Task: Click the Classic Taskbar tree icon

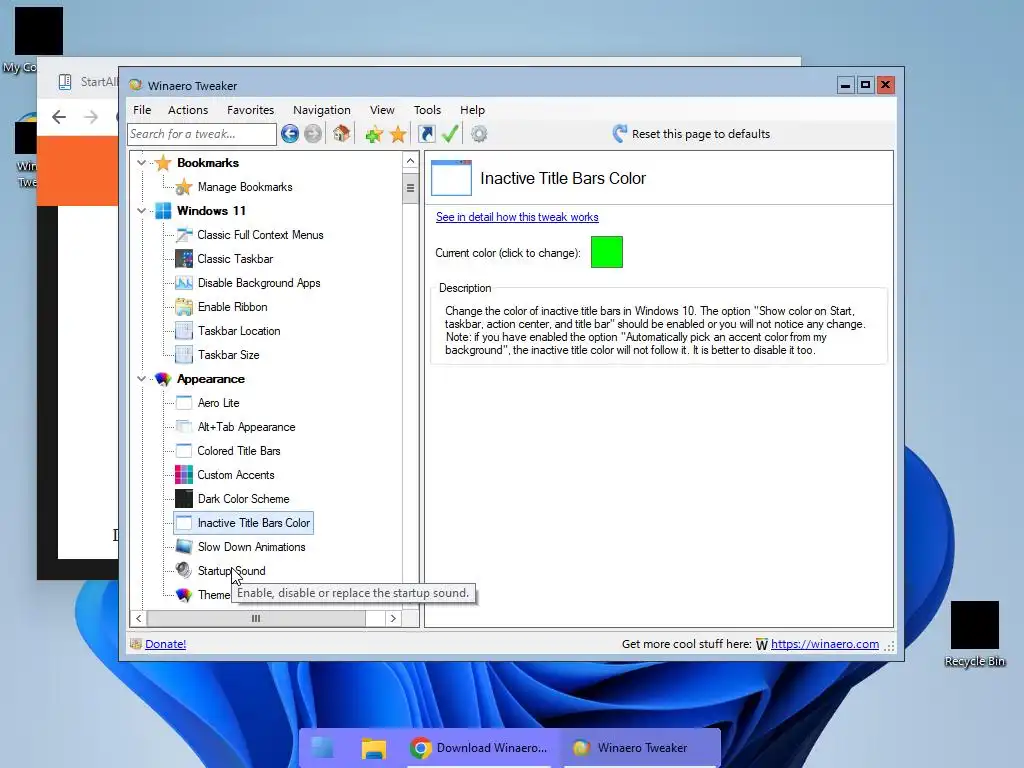Action: click(184, 259)
